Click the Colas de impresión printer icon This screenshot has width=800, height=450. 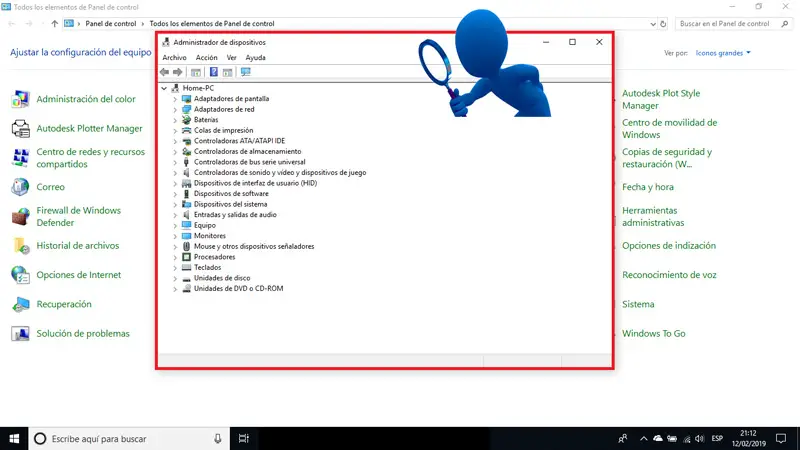click(186, 130)
